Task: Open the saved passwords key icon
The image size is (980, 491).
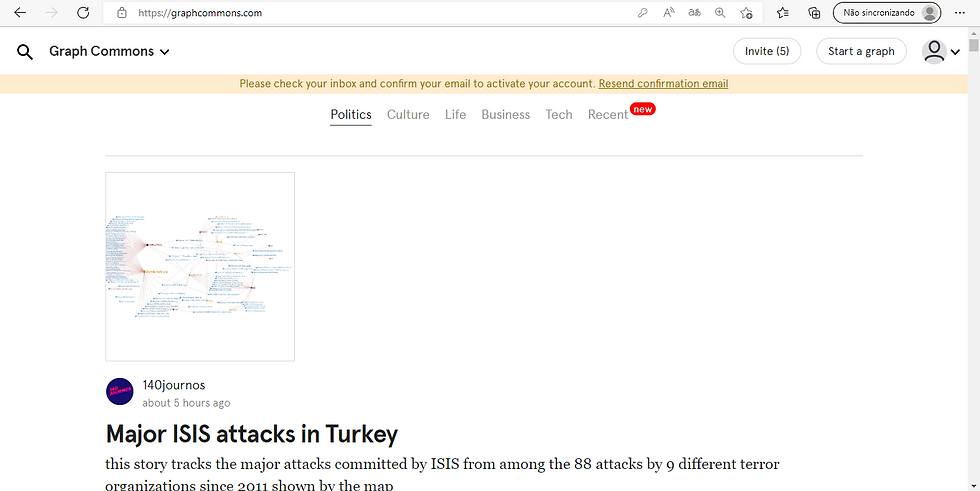Action: point(642,12)
